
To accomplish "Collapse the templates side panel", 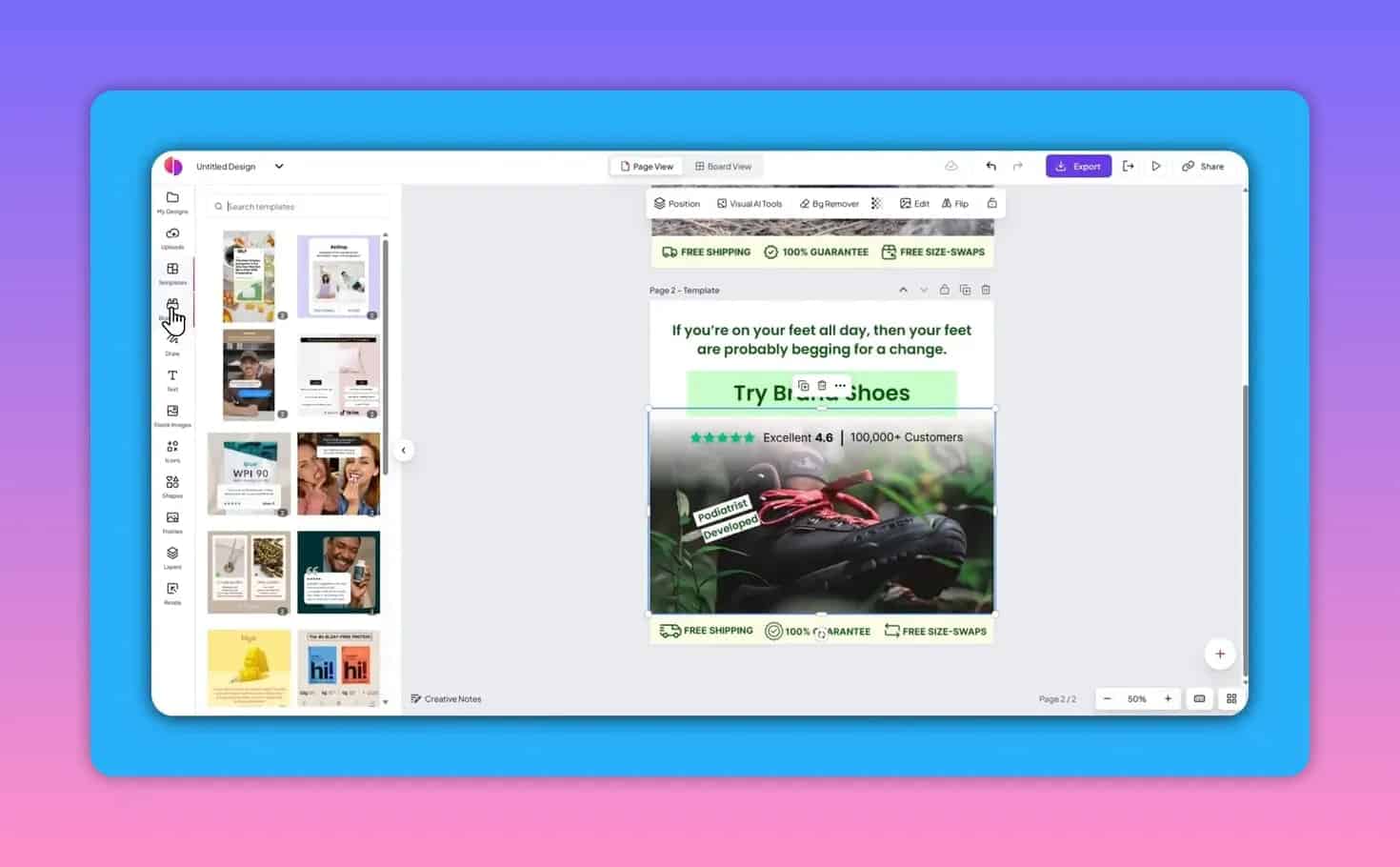I will pos(403,450).
